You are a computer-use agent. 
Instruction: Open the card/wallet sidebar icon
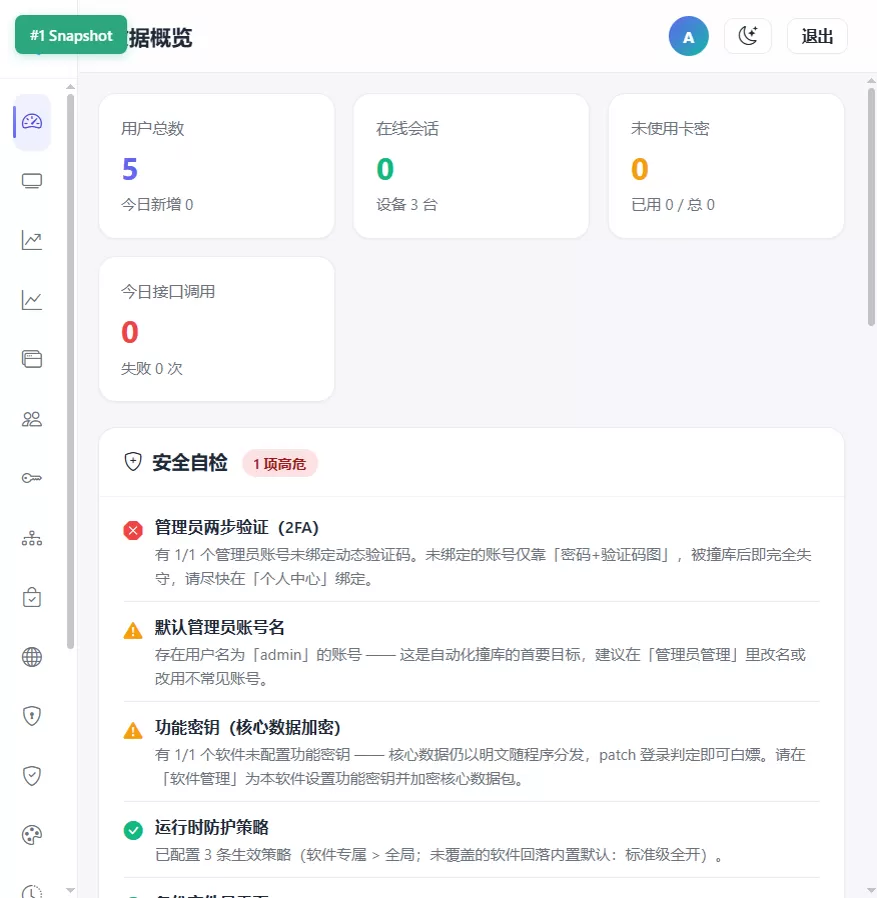[32, 359]
